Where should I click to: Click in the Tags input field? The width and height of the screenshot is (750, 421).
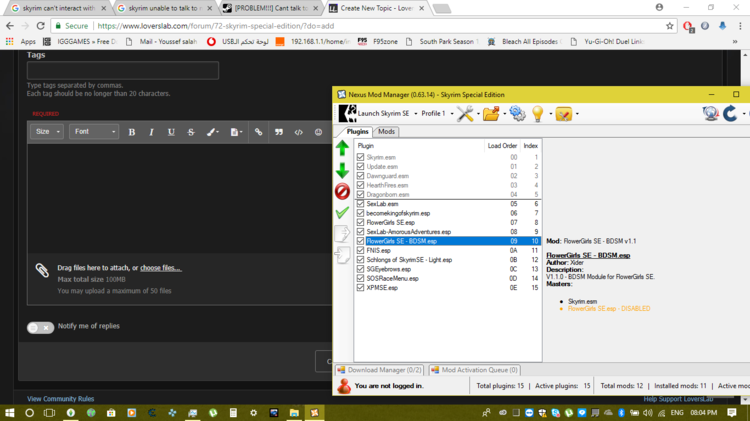click(x=123, y=70)
